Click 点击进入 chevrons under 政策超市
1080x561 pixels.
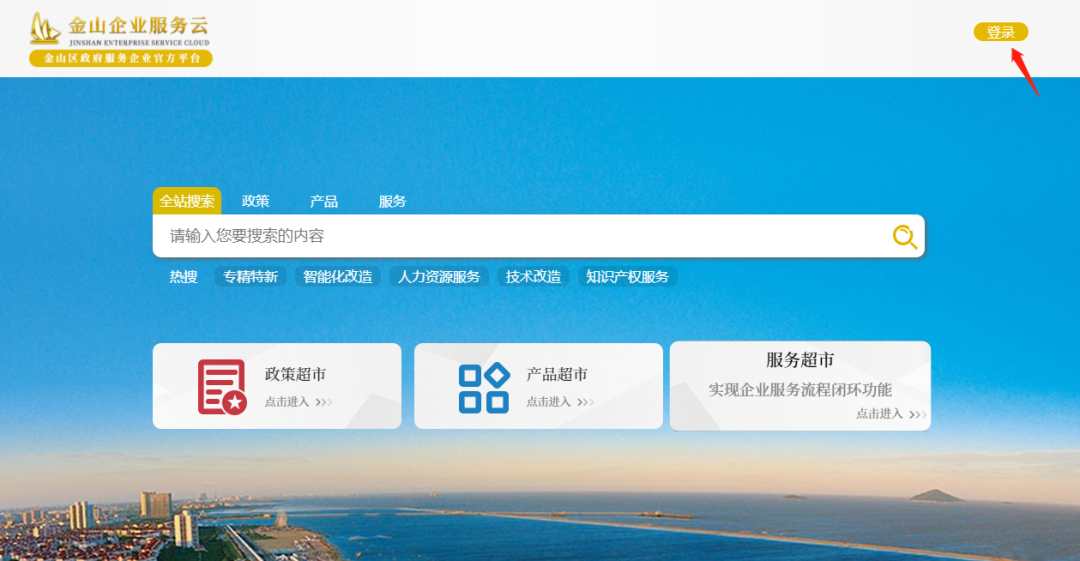298,402
